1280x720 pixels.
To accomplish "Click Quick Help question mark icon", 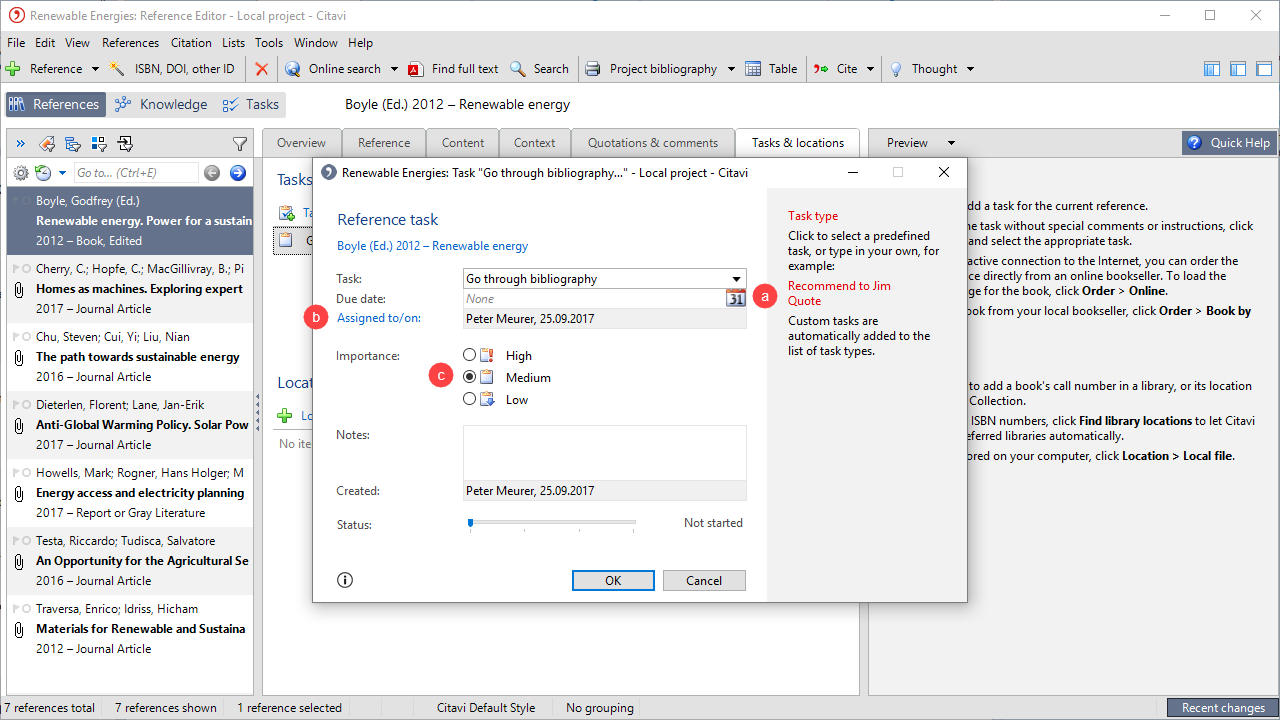I will pos(1194,143).
